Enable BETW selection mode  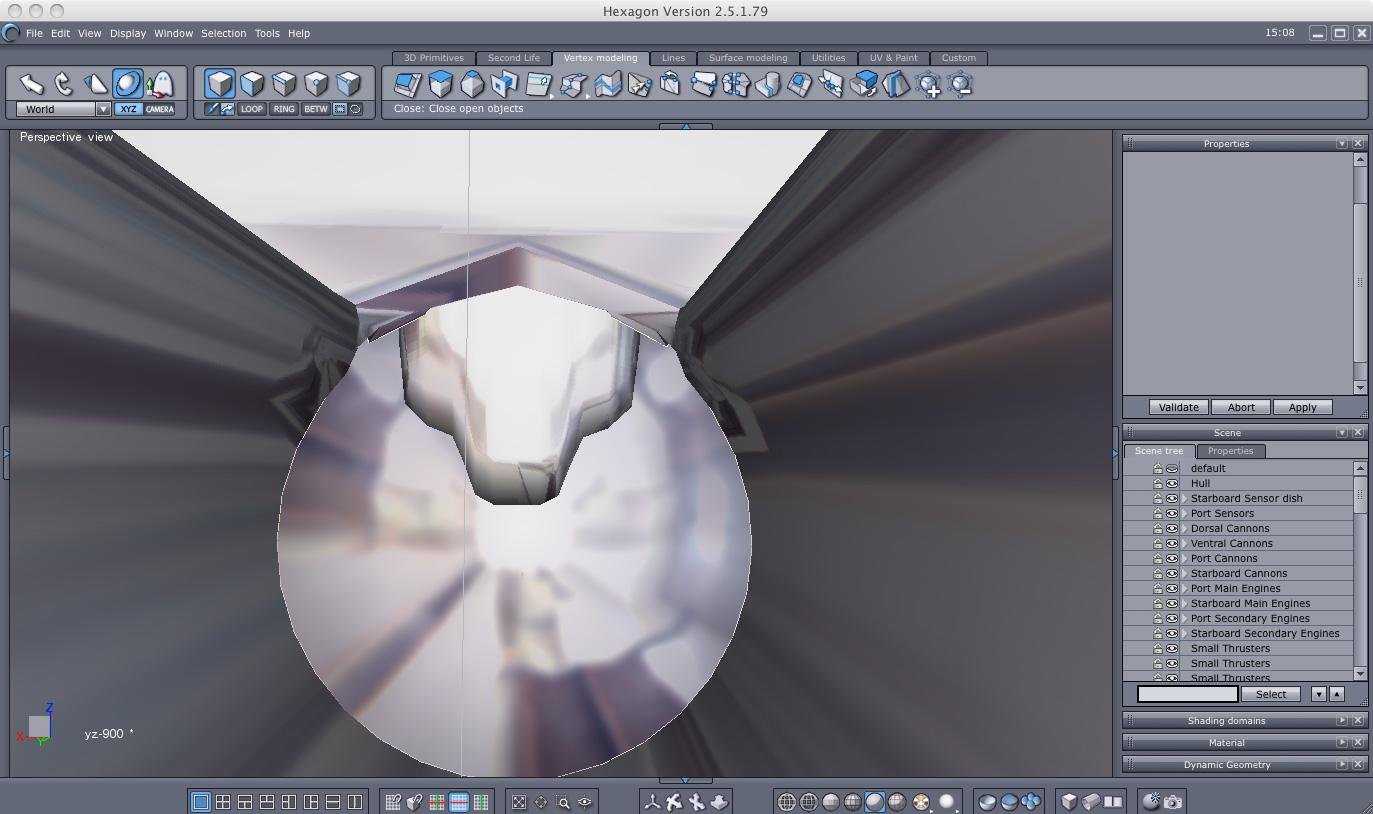click(316, 109)
